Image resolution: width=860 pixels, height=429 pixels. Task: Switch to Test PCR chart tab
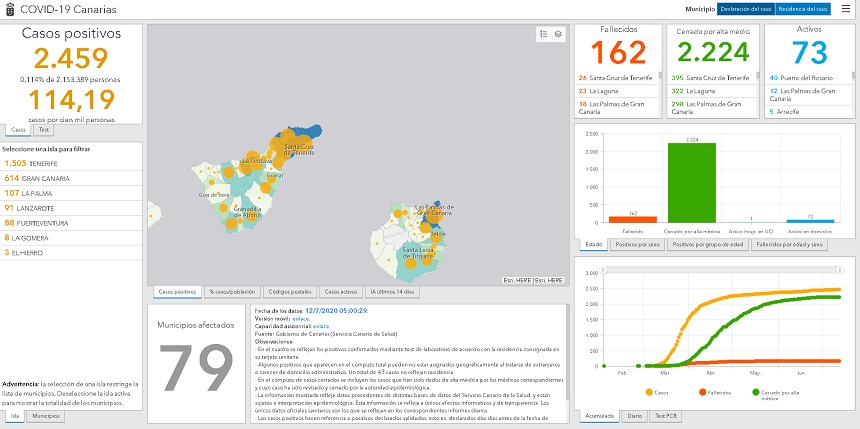[x=662, y=415]
